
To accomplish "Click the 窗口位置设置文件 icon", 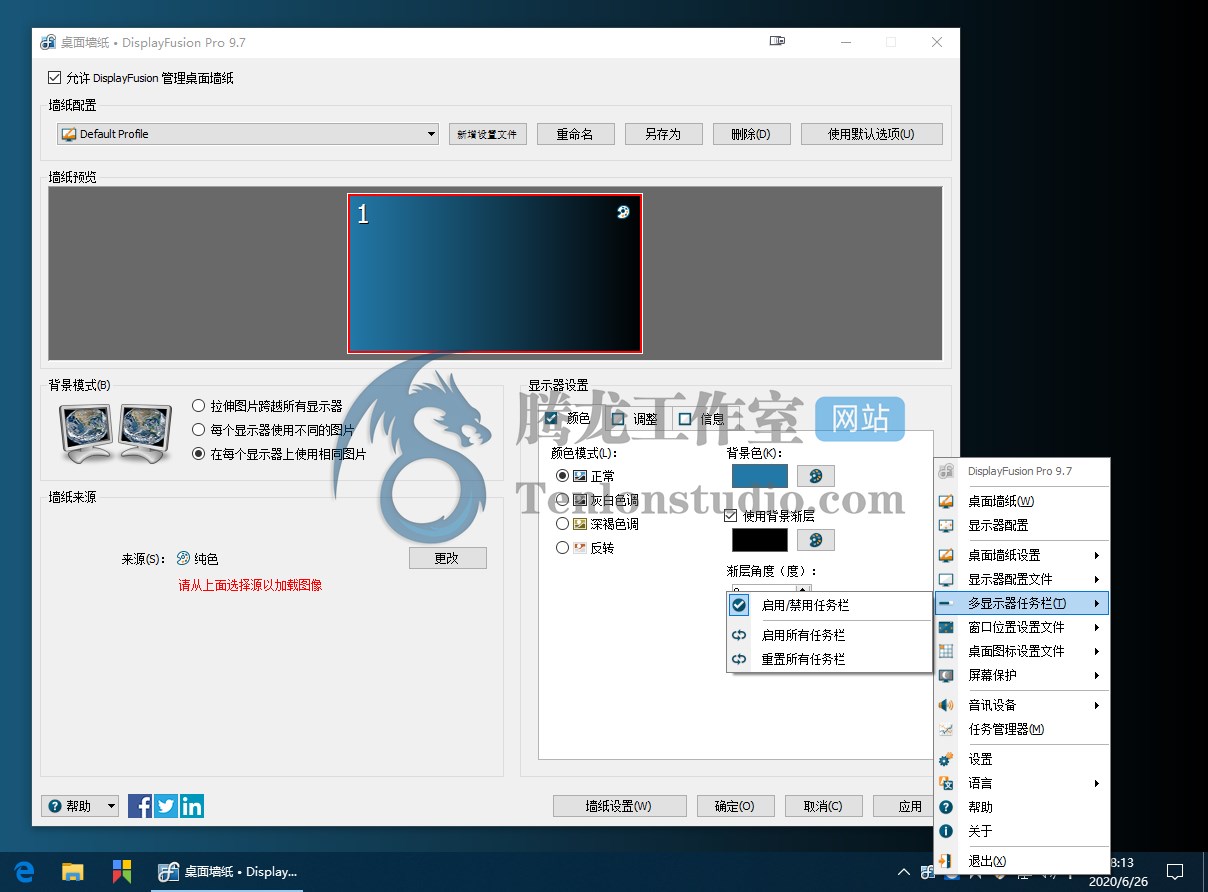I will pyautogui.click(x=946, y=627).
